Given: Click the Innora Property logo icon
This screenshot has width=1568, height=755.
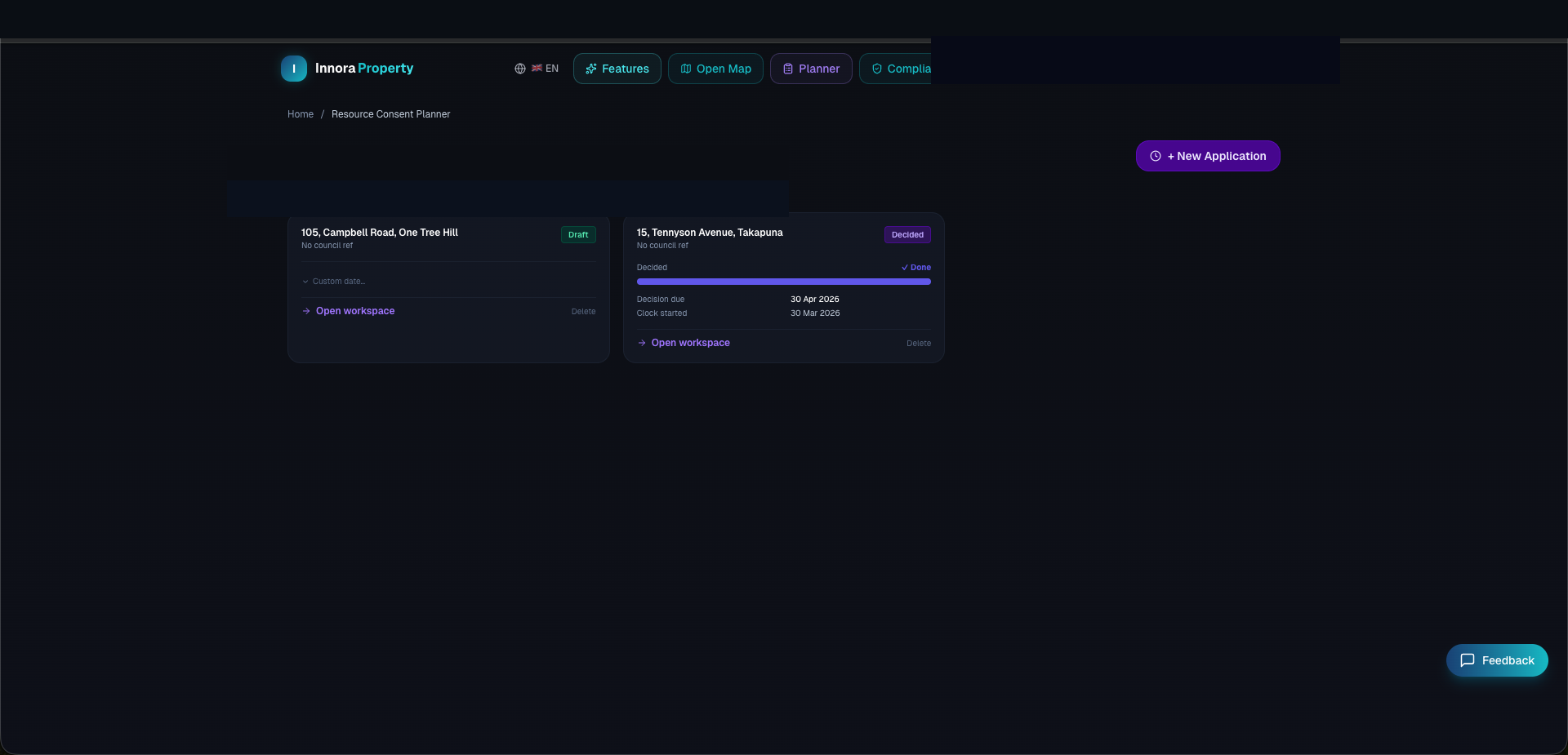Looking at the screenshot, I should [294, 69].
